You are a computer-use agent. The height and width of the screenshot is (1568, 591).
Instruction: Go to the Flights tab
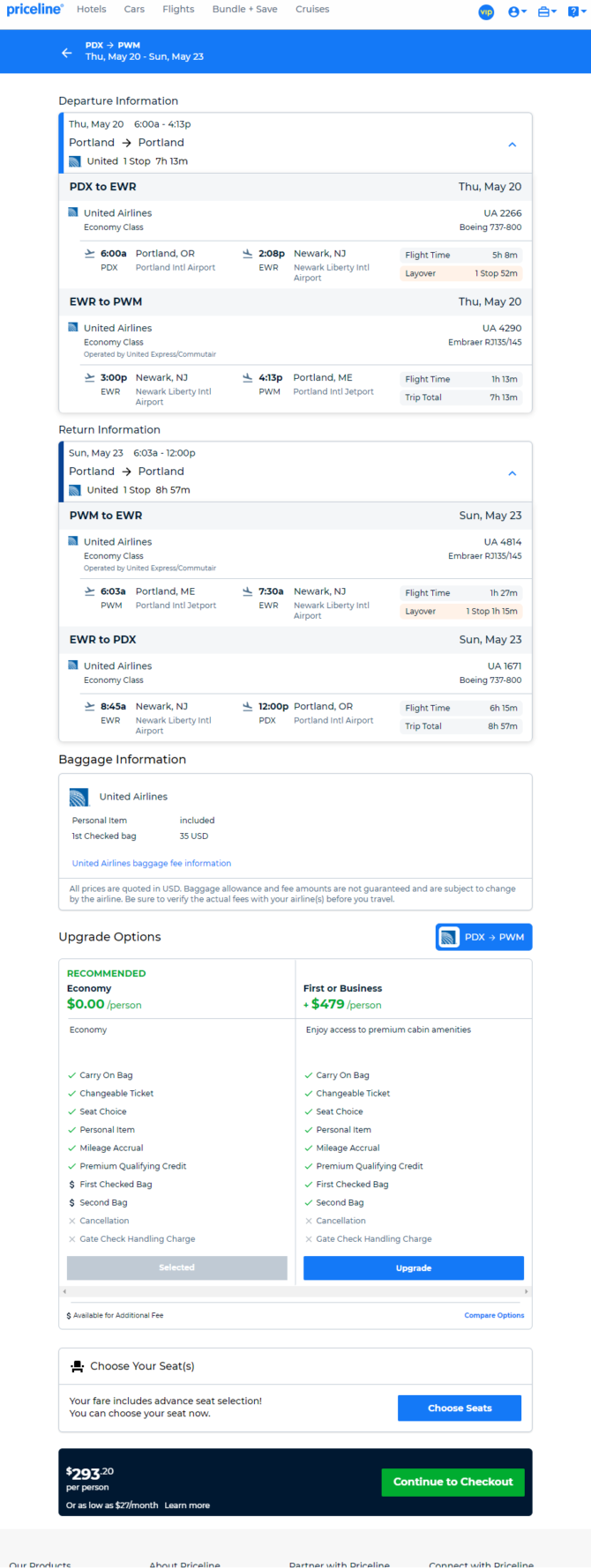tap(178, 9)
